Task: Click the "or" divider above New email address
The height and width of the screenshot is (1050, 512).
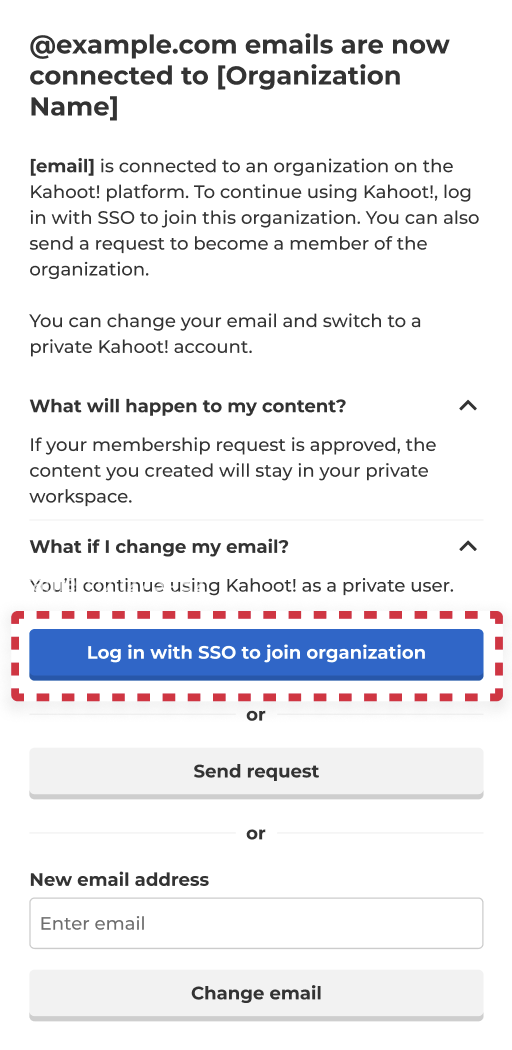Action: (x=256, y=833)
